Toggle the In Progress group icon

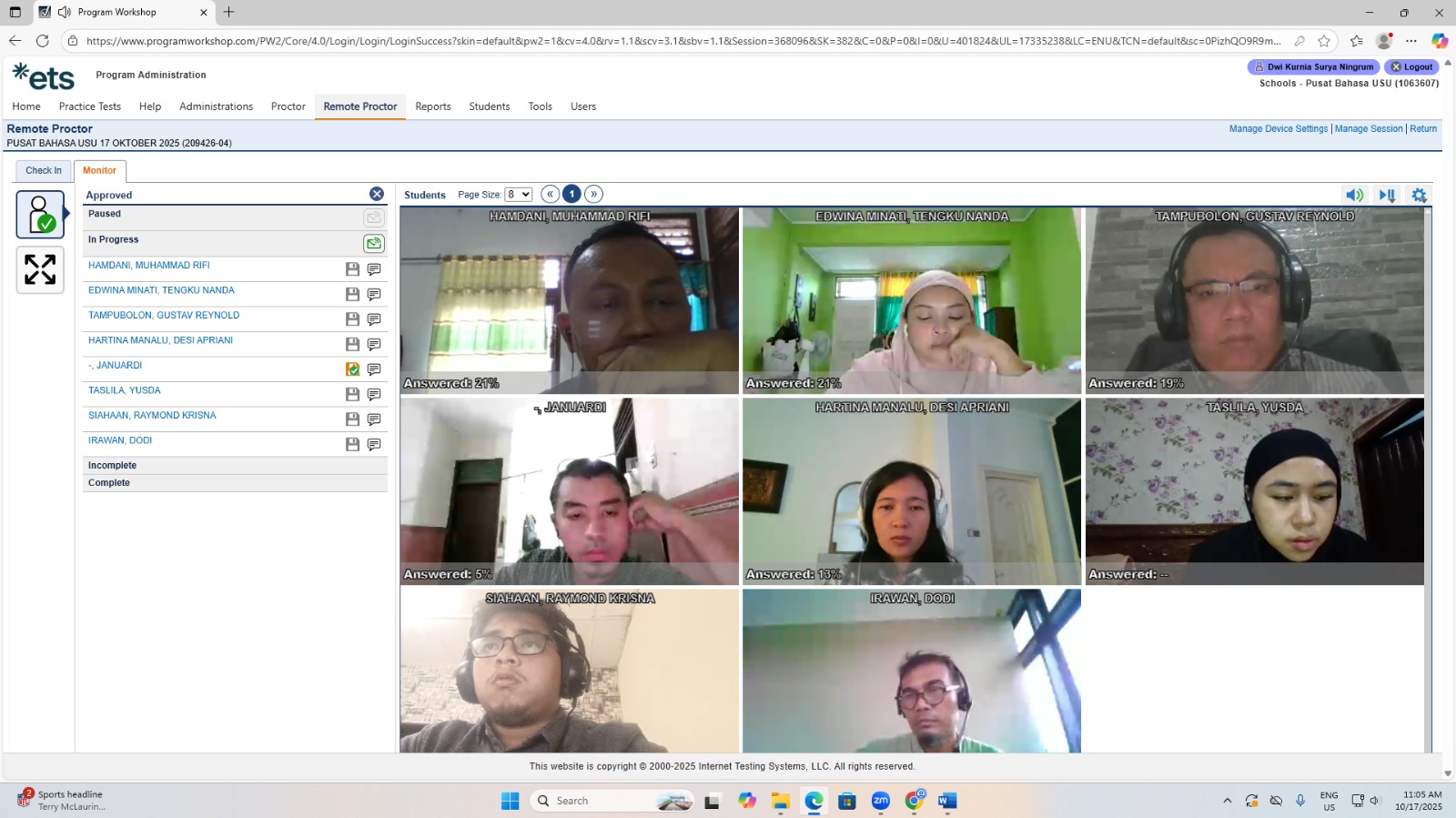pyautogui.click(x=374, y=243)
